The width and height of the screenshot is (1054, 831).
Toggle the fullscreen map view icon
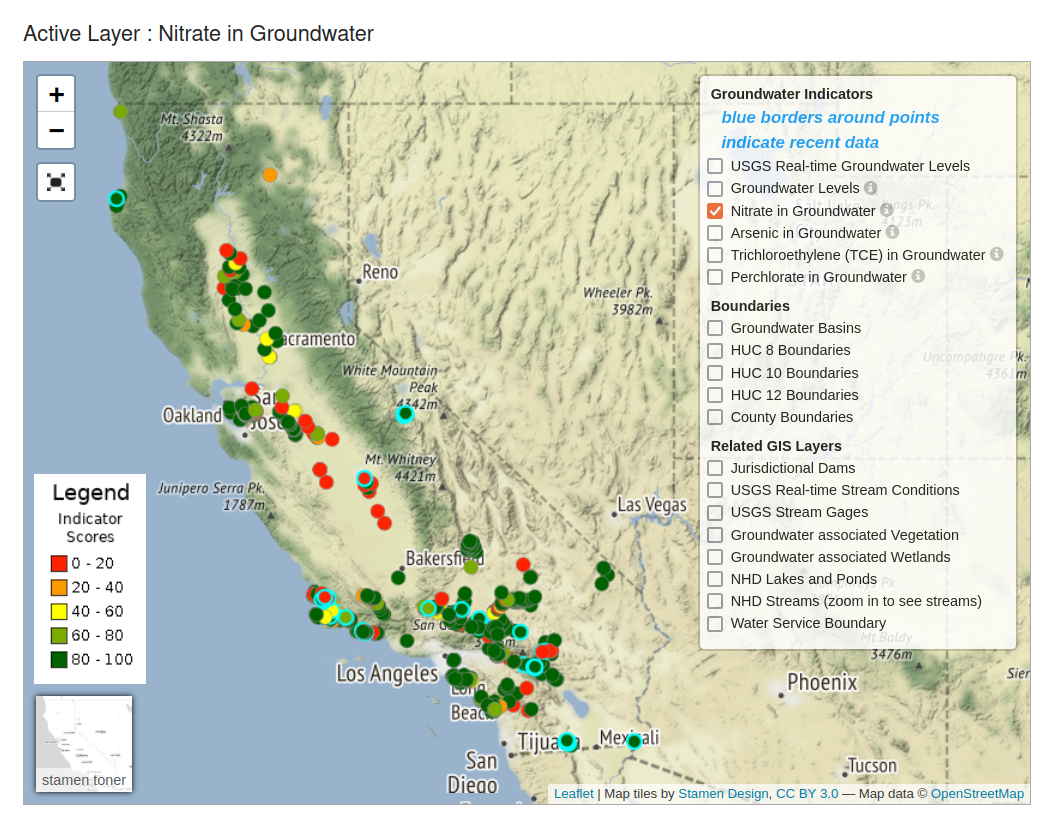[56, 182]
